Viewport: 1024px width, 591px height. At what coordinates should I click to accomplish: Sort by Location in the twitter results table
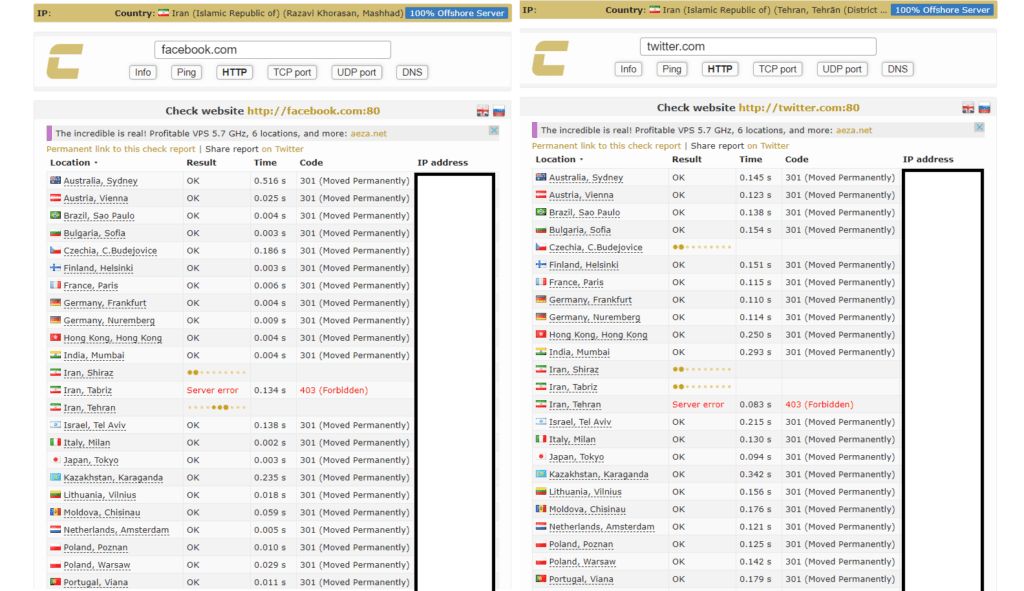[558, 159]
